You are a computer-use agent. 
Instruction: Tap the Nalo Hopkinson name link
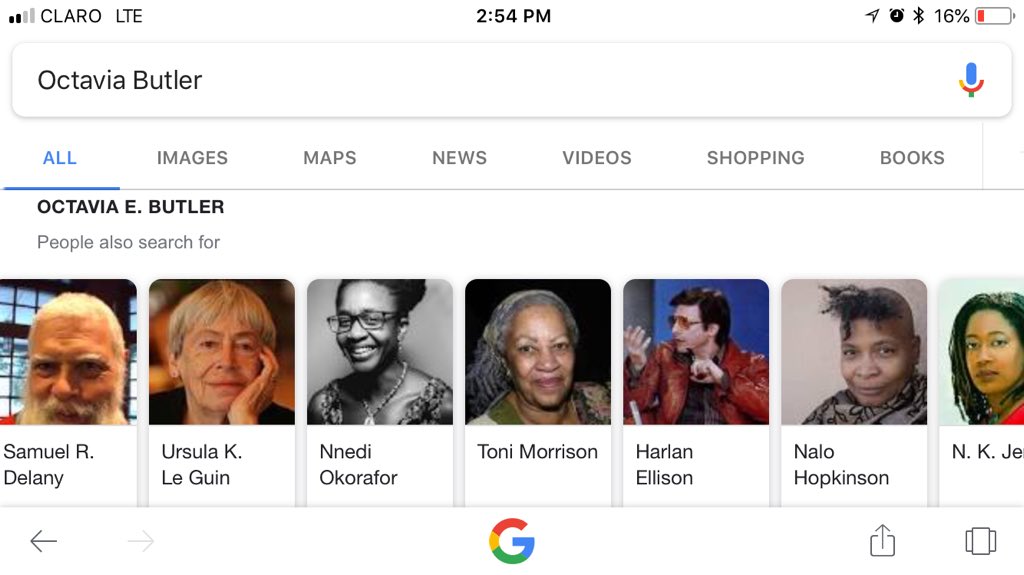(841, 465)
